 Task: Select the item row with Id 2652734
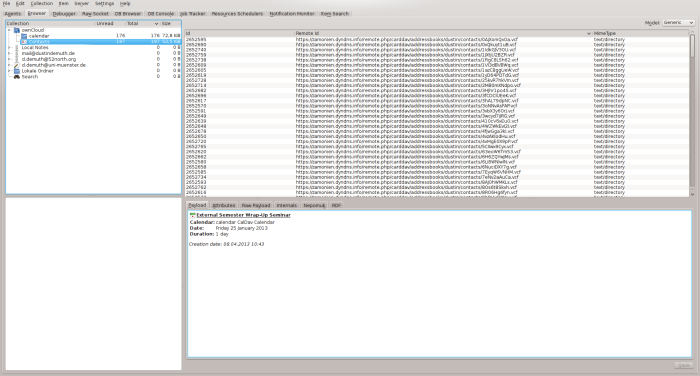pyautogui.click(x=437, y=177)
